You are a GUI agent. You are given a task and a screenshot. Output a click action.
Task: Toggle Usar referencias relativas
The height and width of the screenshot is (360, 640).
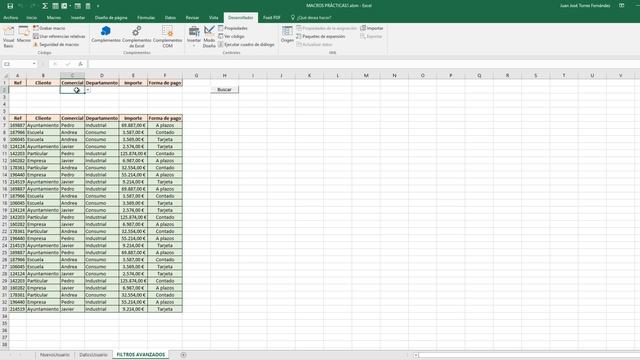tap(59, 36)
